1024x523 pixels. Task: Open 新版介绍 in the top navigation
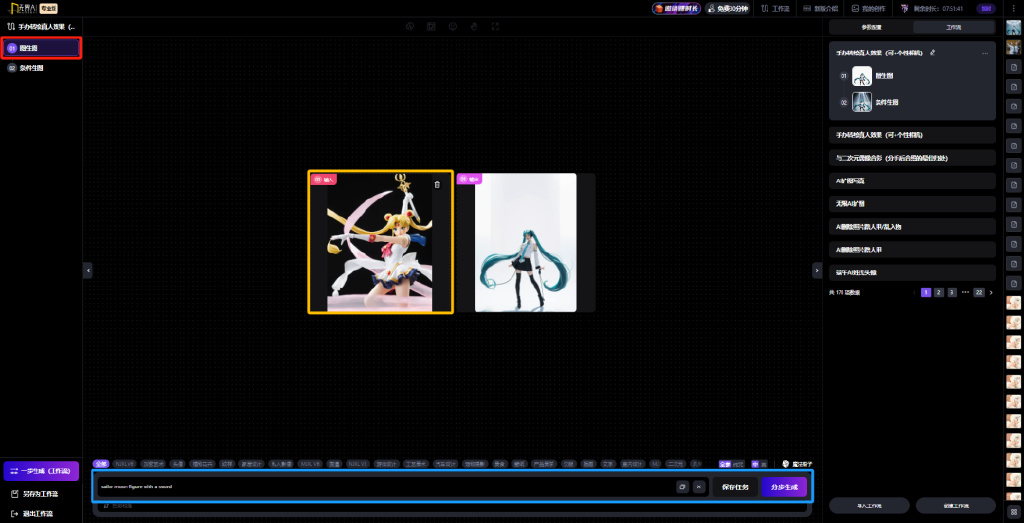[820, 9]
